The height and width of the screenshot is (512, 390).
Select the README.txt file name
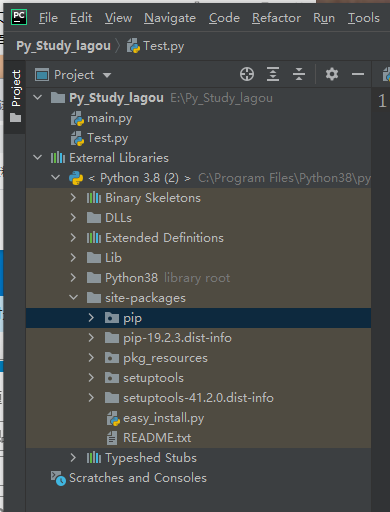point(157,438)
